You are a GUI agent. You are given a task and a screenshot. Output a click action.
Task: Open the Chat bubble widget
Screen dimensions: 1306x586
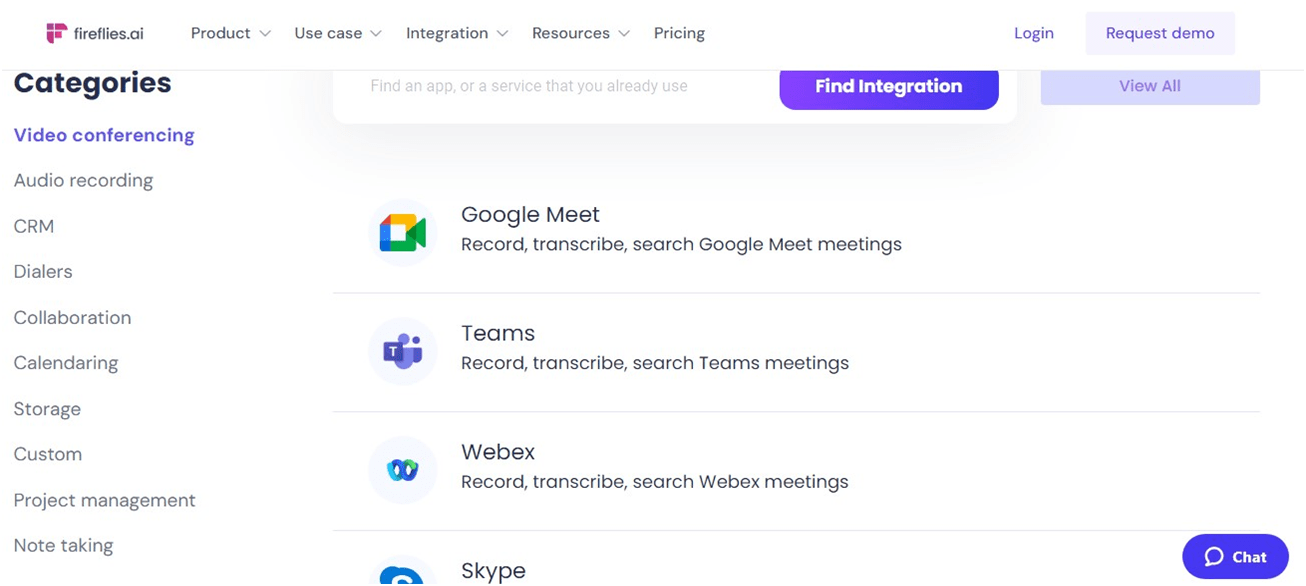[1235, 557]
